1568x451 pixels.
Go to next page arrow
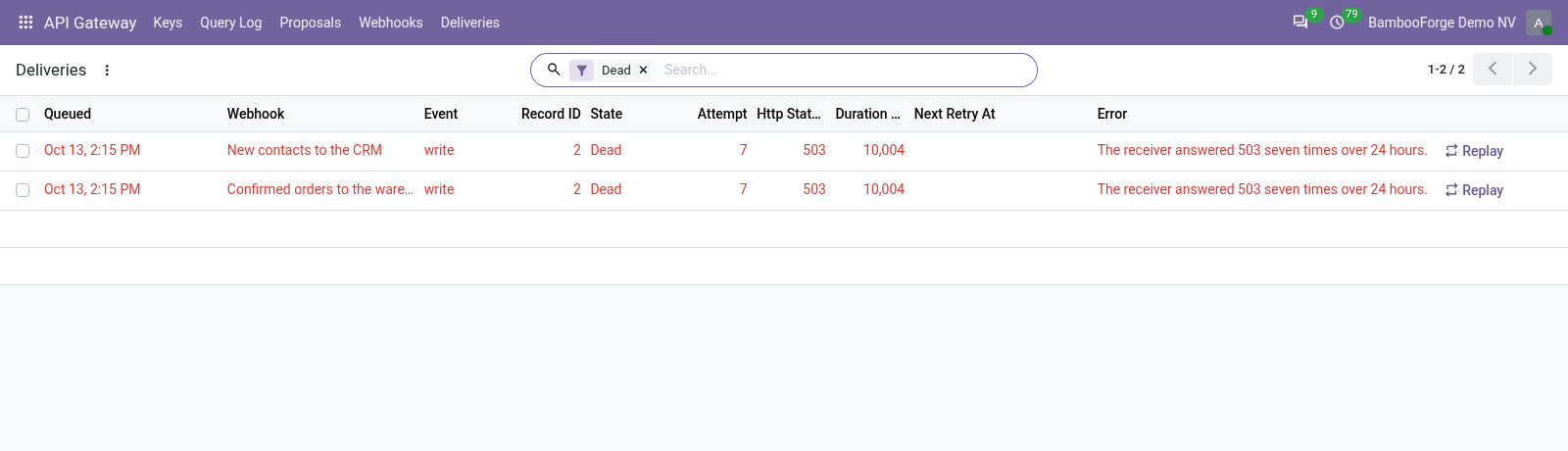click(1533, 69)
